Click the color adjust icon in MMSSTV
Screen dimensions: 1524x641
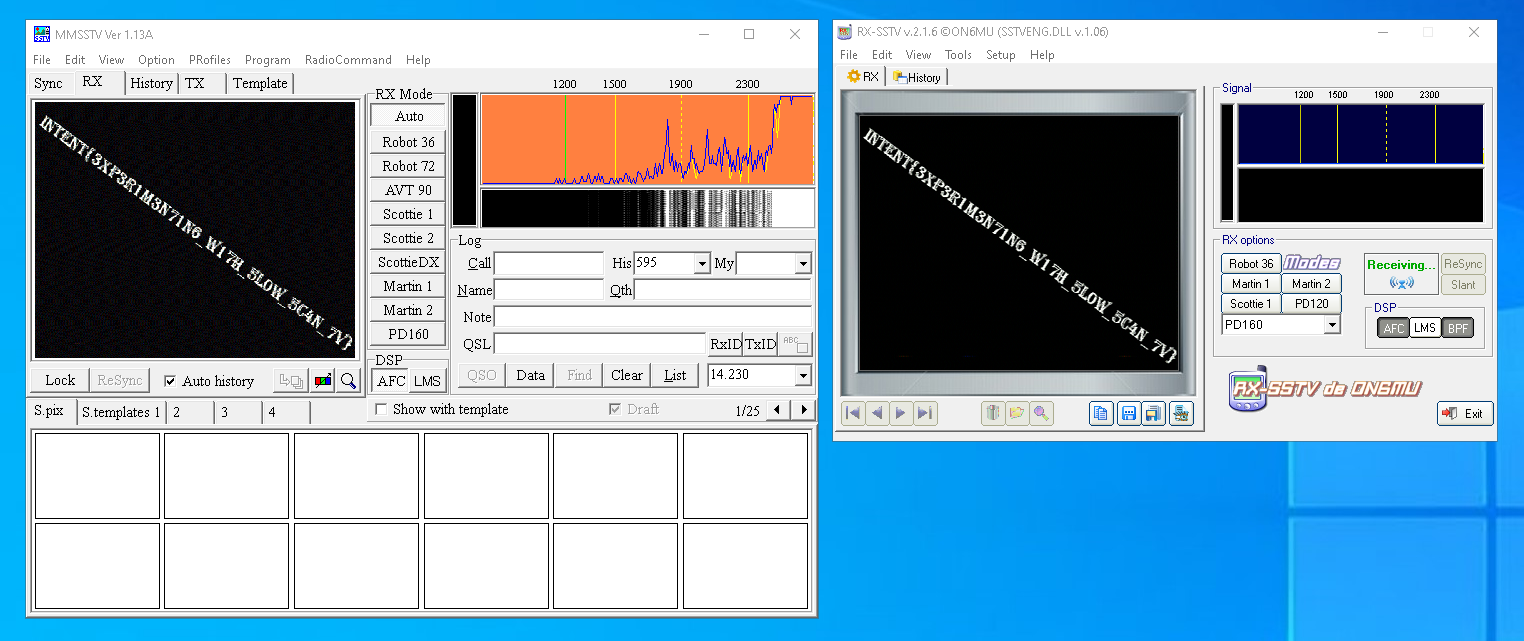coord(323,381)
